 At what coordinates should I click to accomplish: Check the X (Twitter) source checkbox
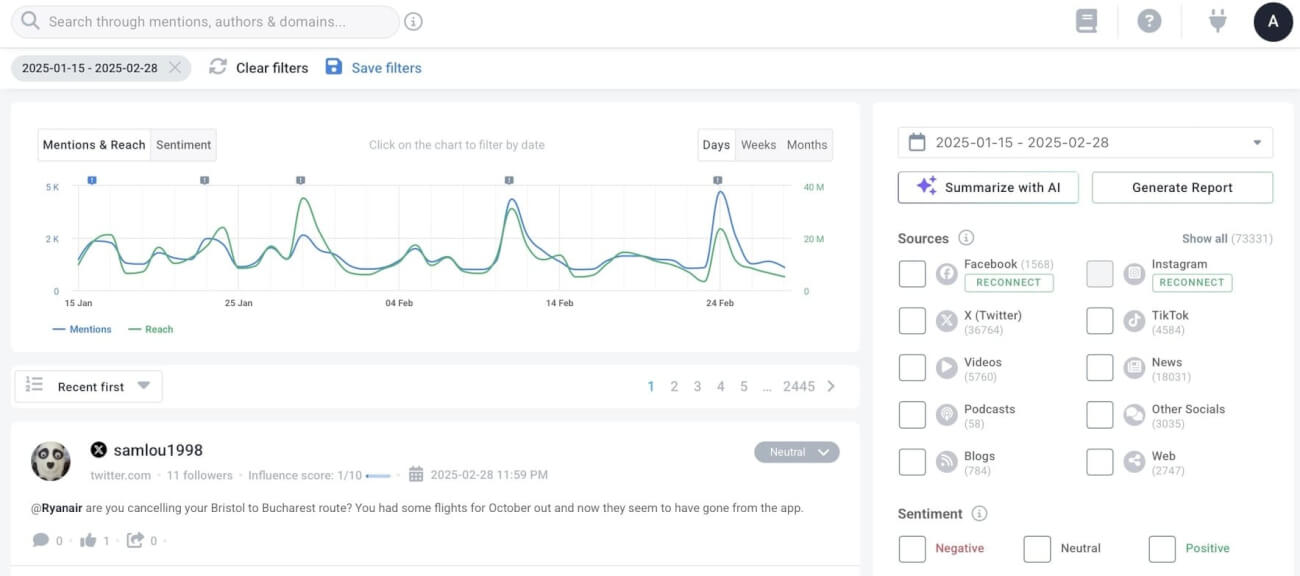911,320
